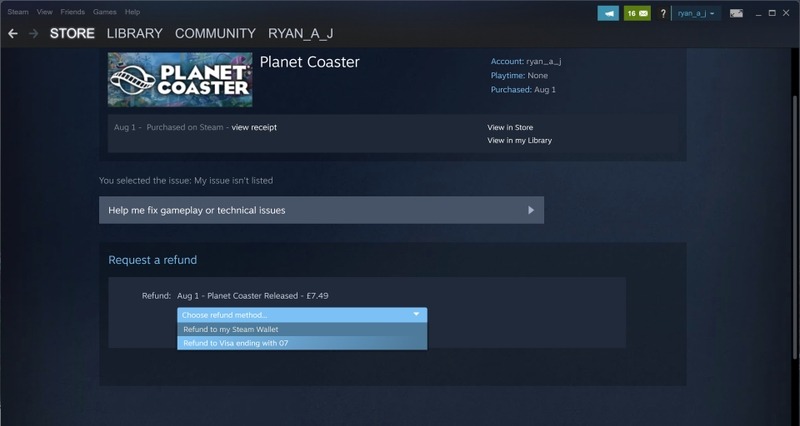Open the Games menu
The image size is (800, 426).
[x=105, y=12]
